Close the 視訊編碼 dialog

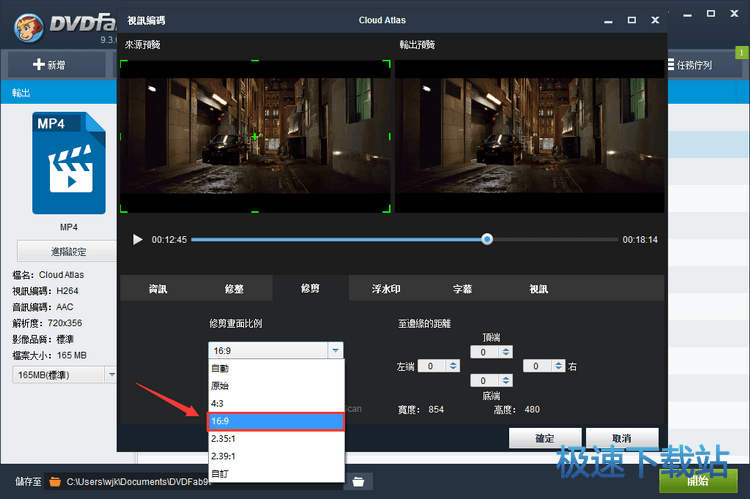[x=655, y=20]
